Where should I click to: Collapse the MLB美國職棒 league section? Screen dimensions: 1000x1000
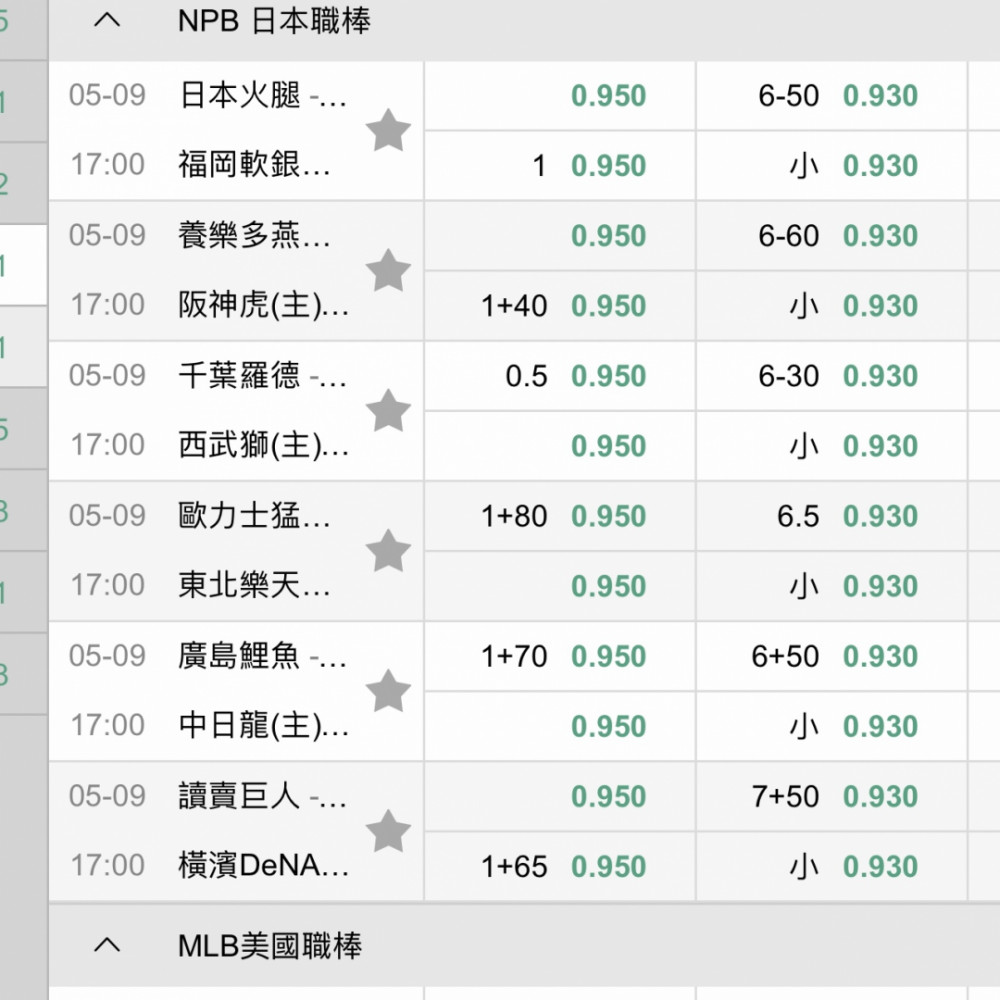(x=107, y=945)
